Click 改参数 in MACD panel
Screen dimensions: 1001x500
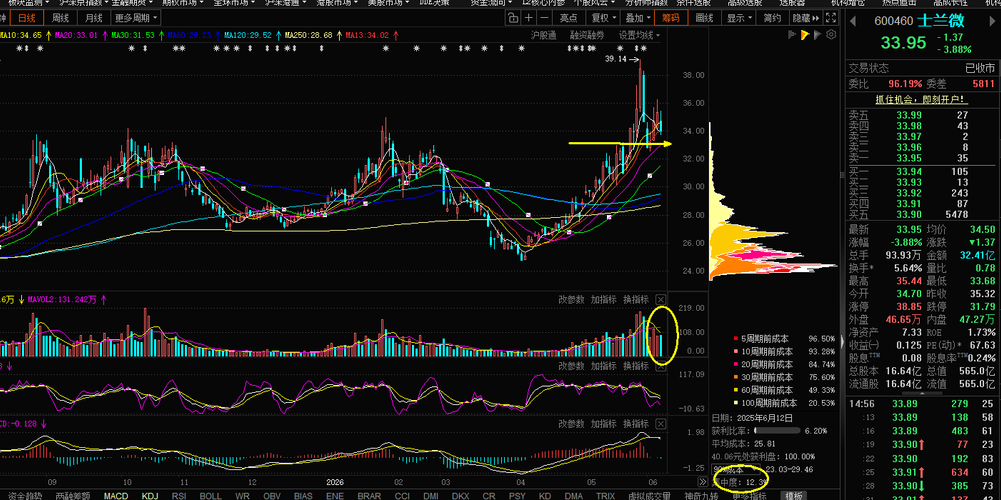click(571, 423)
